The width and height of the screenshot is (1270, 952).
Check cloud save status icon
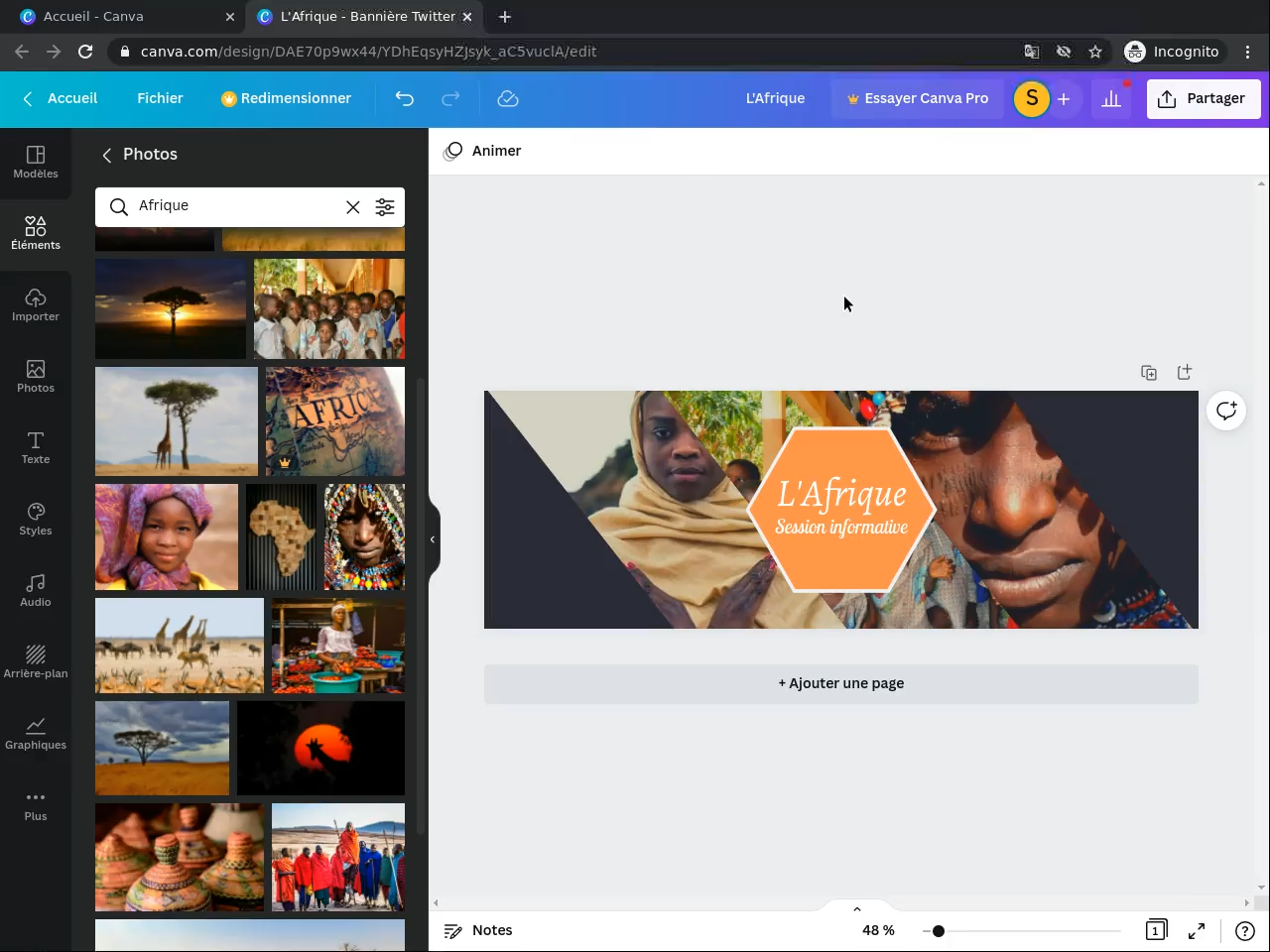pyautogui.click(x=508, y=98)
